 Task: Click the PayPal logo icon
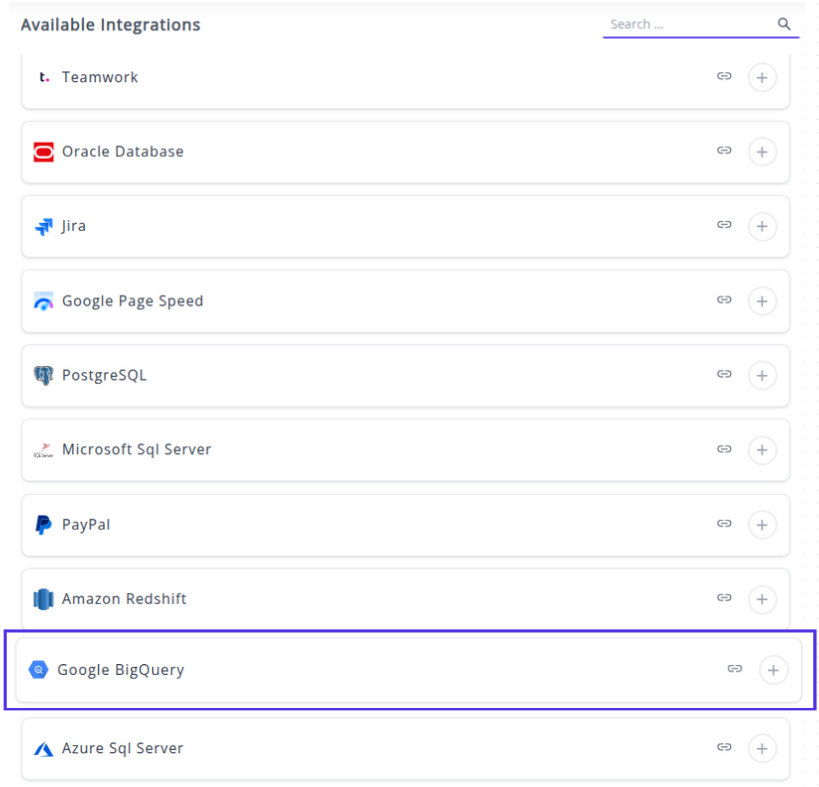(43, 525)
